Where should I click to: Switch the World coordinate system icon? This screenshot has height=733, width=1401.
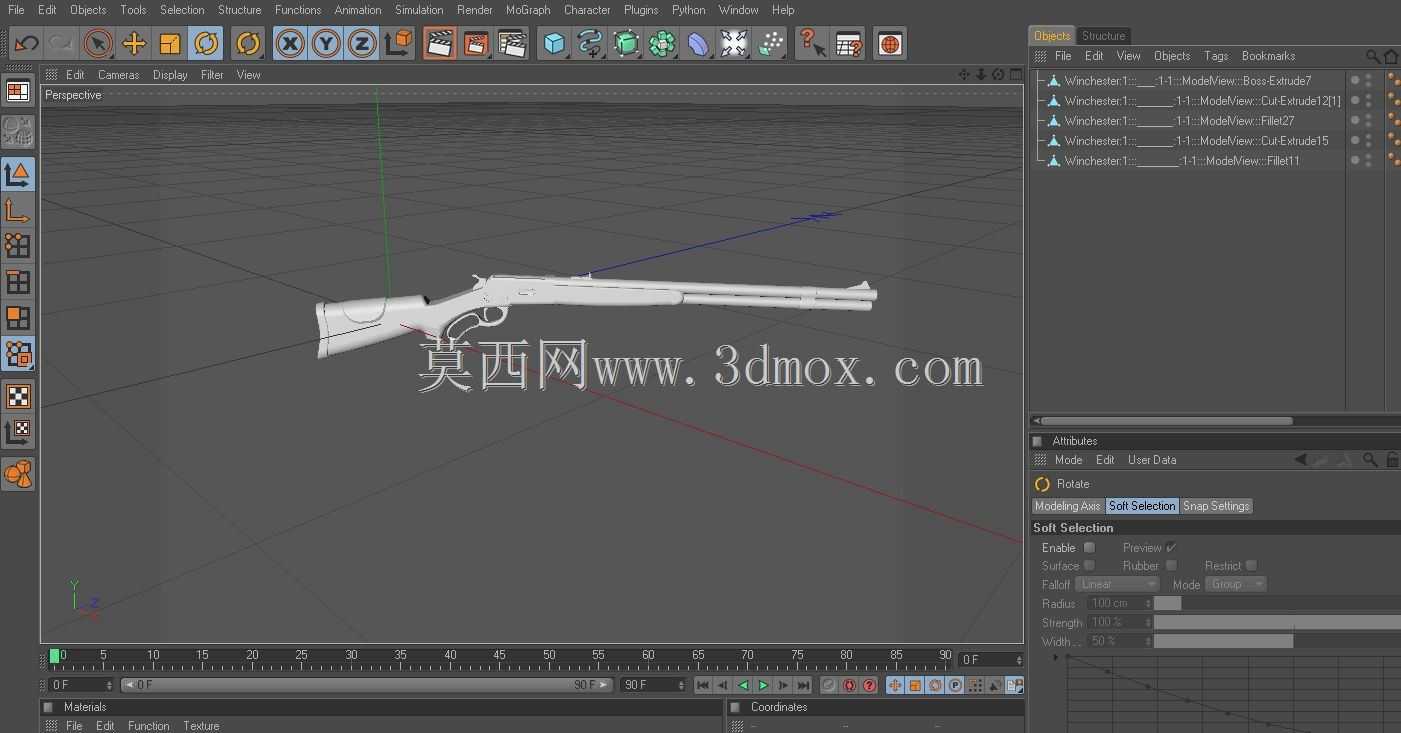point(398,43)
